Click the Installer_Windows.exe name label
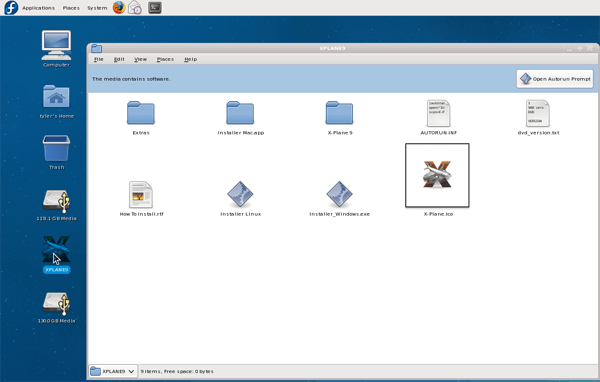Viewport: 600px width, 382px height. click(x=339, y=214)
